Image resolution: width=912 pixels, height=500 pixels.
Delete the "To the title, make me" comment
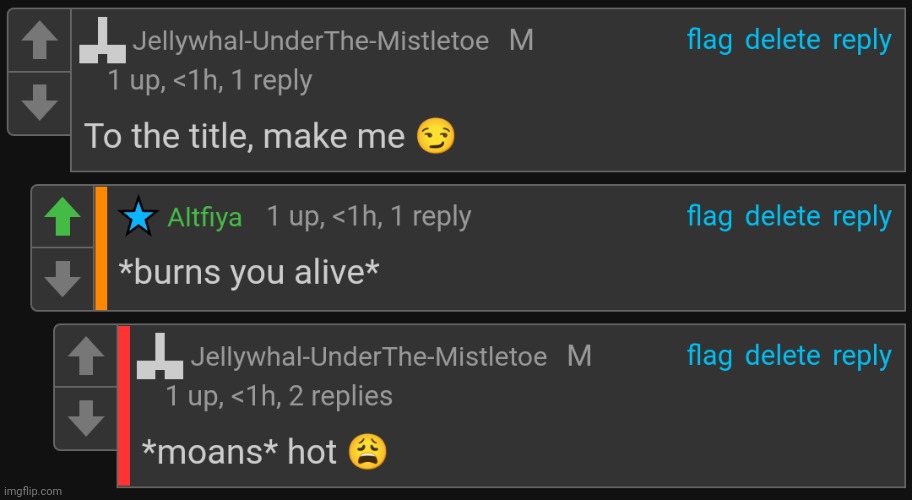pyautogui.click(x=782, y=40)
